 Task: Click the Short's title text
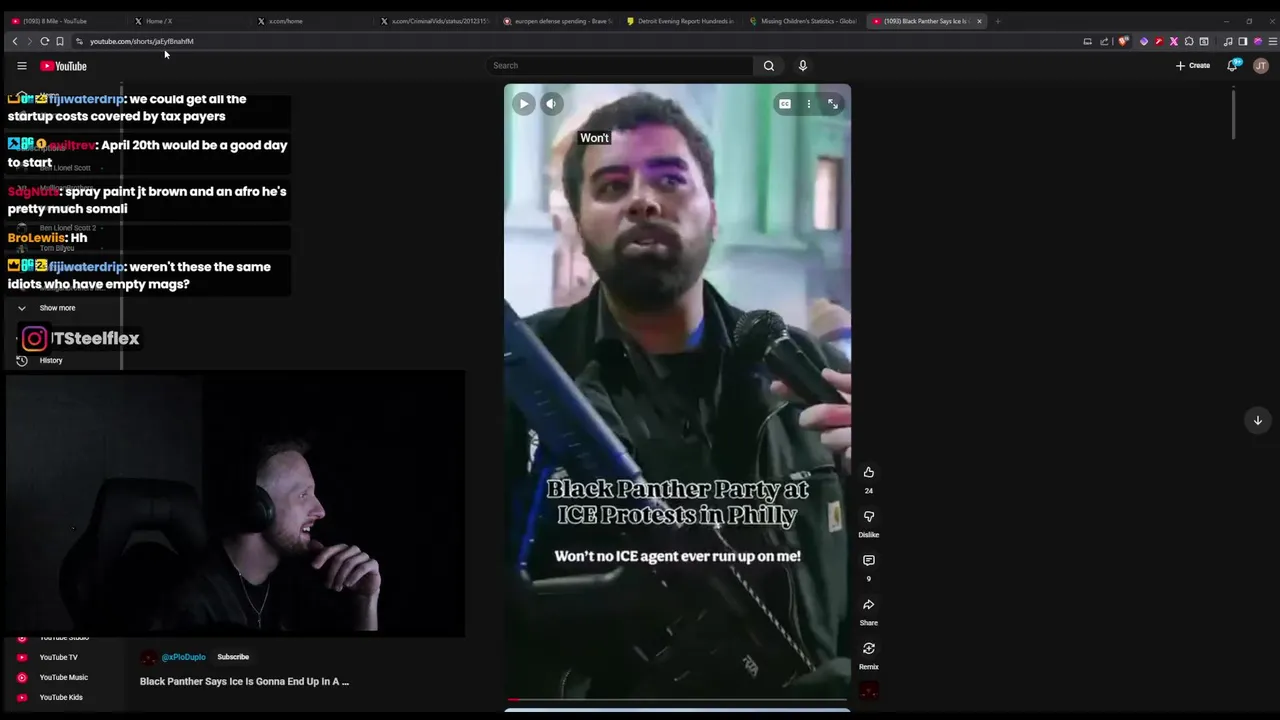tap(244, 681)
